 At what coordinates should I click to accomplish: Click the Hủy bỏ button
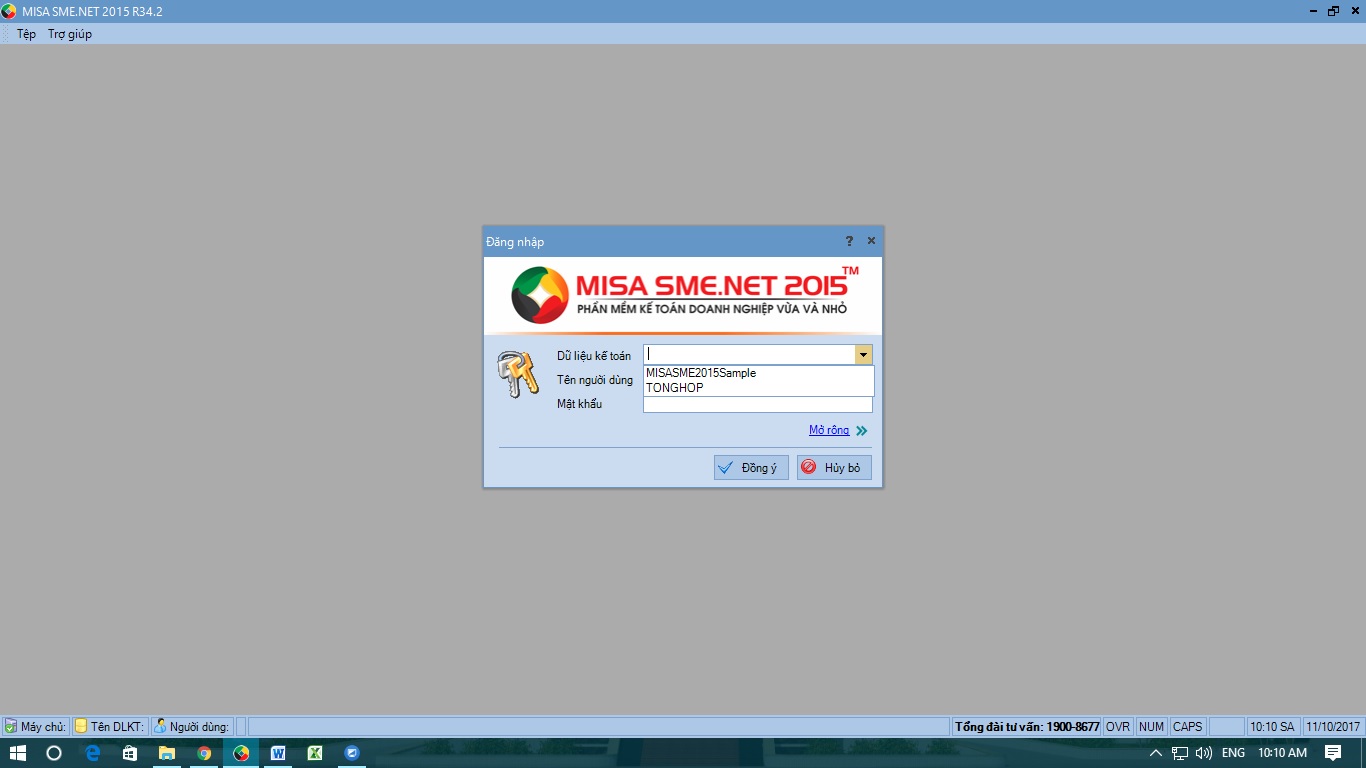(x=834, y=468)
